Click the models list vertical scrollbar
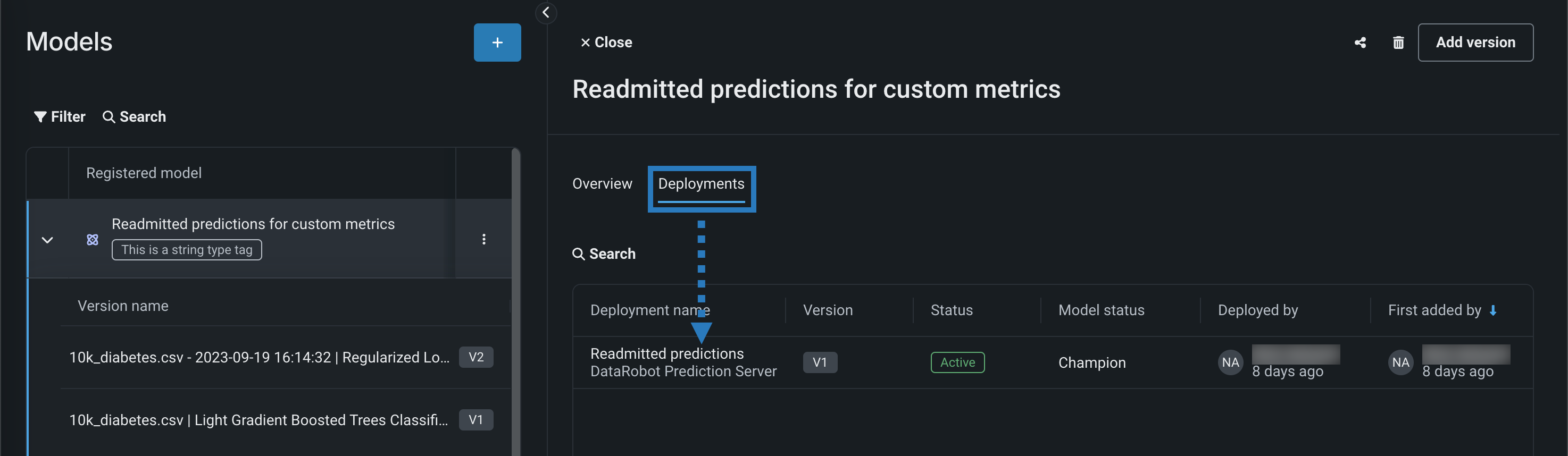1568x456 pixels. [x=515, y=304]
